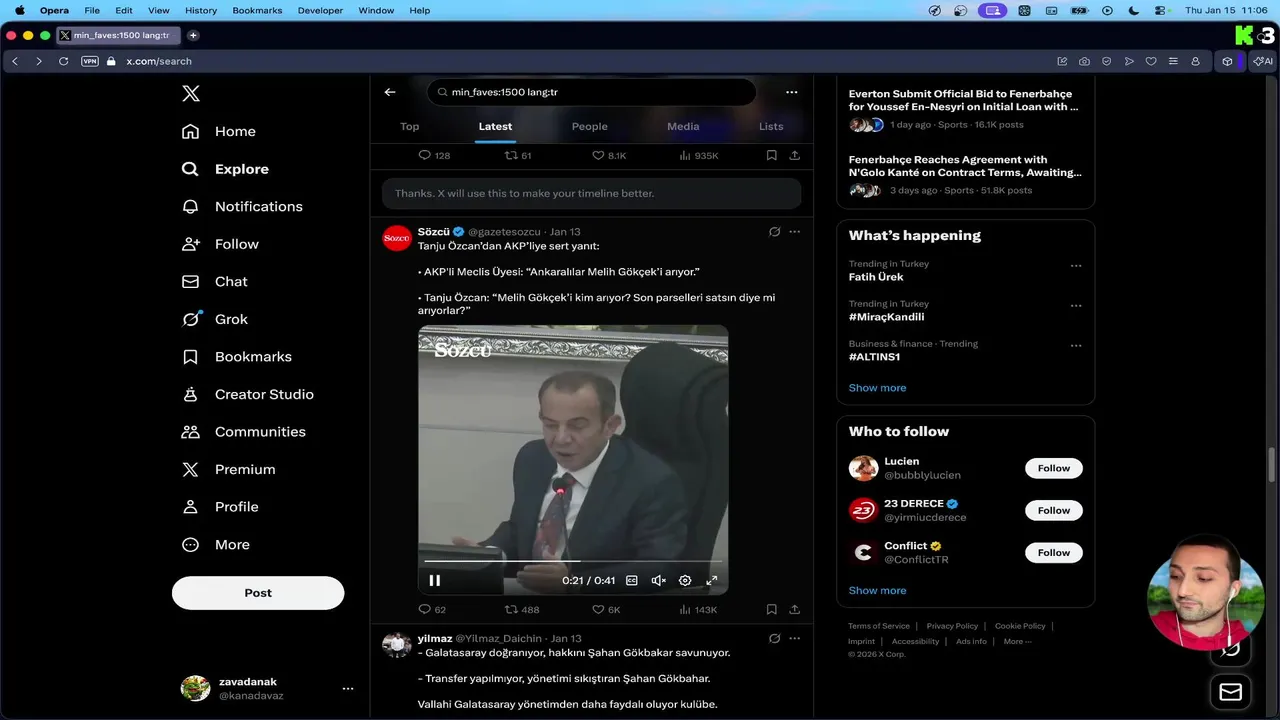The height and width of the screenshot is (720, 1280).
Task: Open the messages envelope drawer button
Action: (1231, 692)
